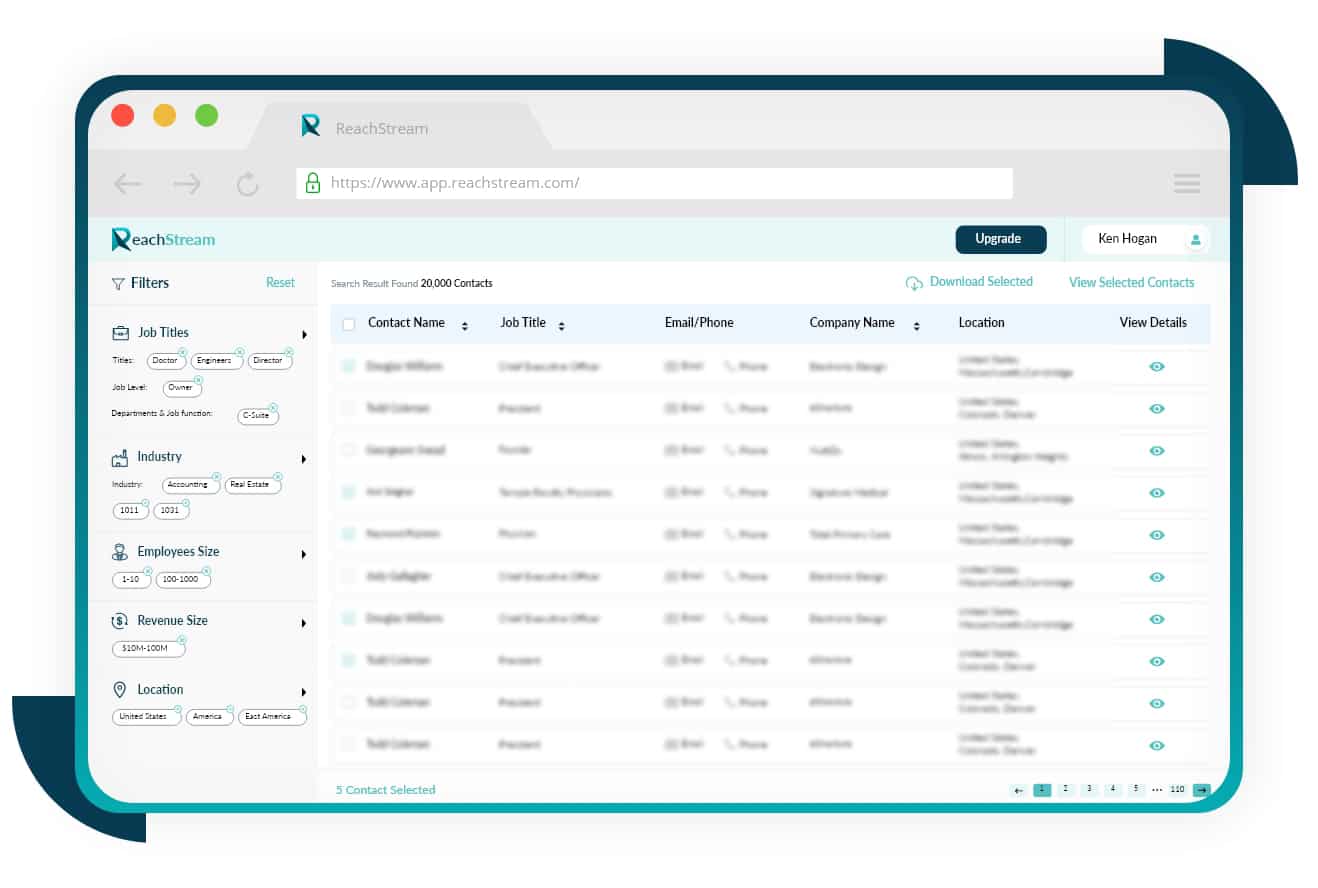Expand the Industry filter arrow
This screenshot has height=888, width=1318.
(304, 460)
